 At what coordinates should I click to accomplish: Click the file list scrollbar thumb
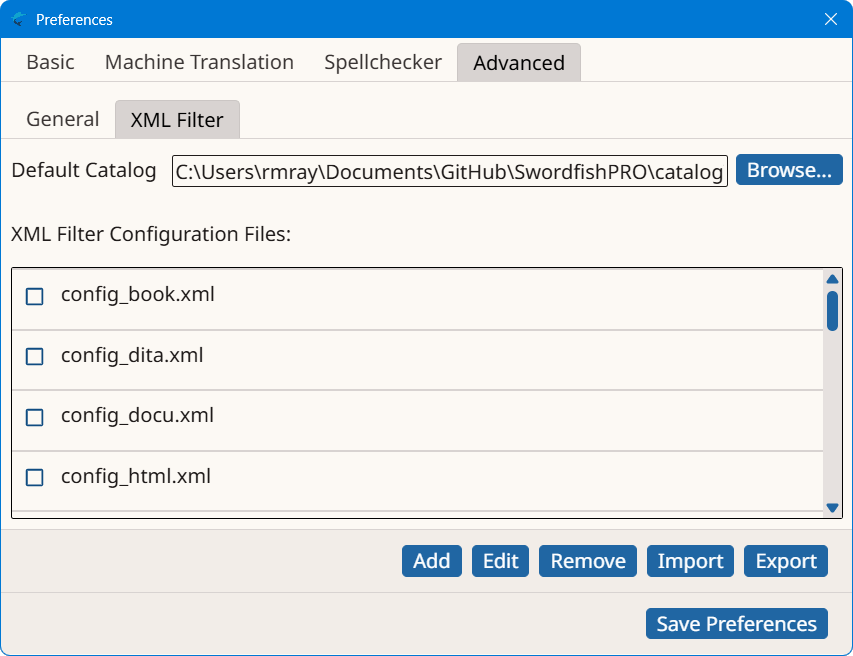(x=832, y=311)
